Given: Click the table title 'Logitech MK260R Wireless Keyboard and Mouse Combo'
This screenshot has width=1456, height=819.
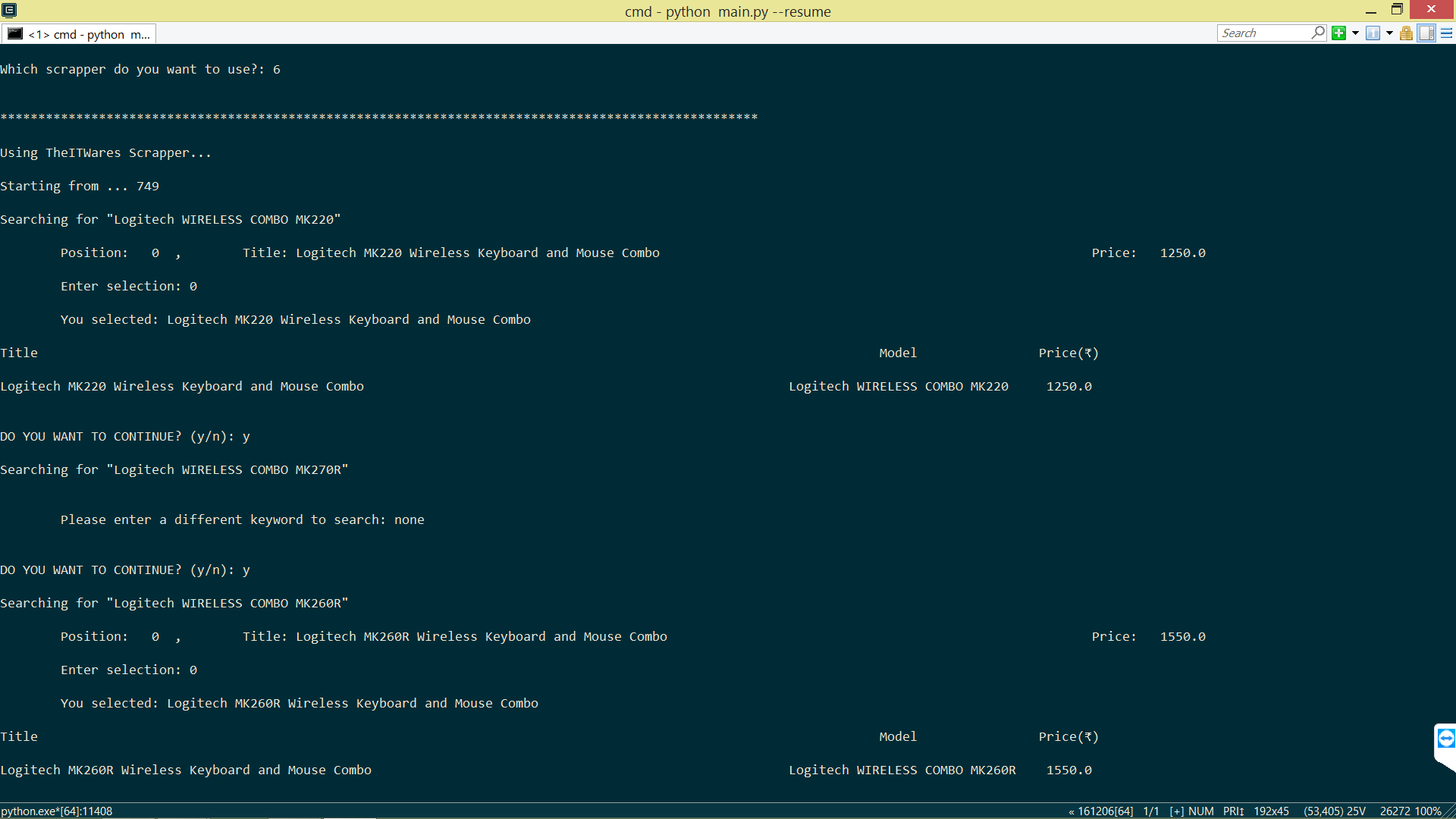Looking at the screenshot, I should click(x=186, y=770).
